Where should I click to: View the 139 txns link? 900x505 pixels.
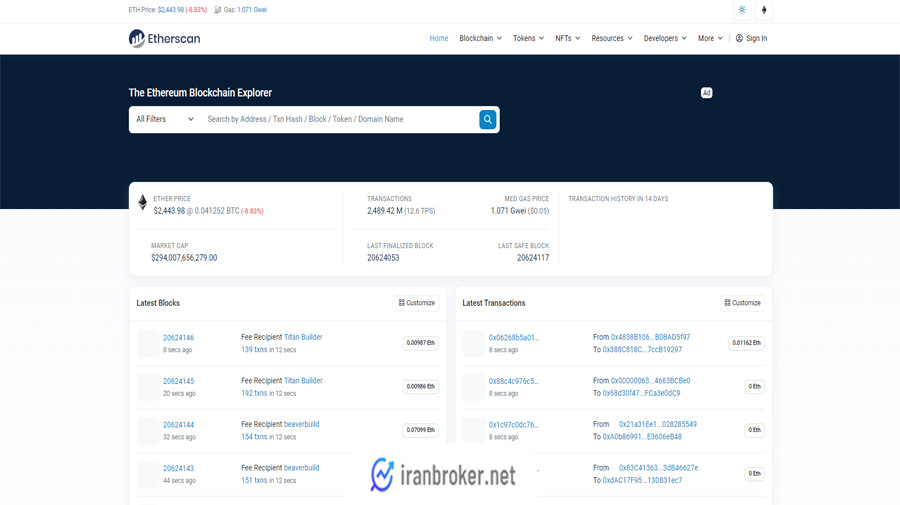pos(254,349)
